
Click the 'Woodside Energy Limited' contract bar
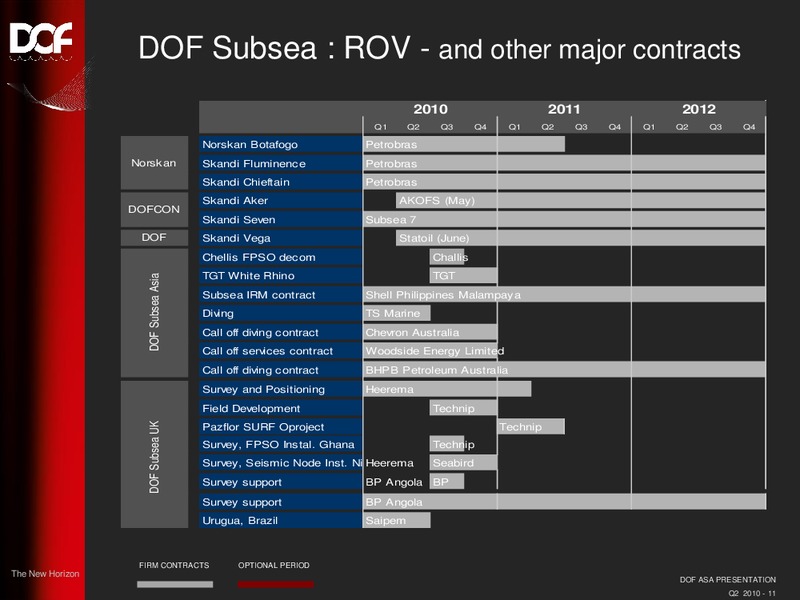point(430,351)
